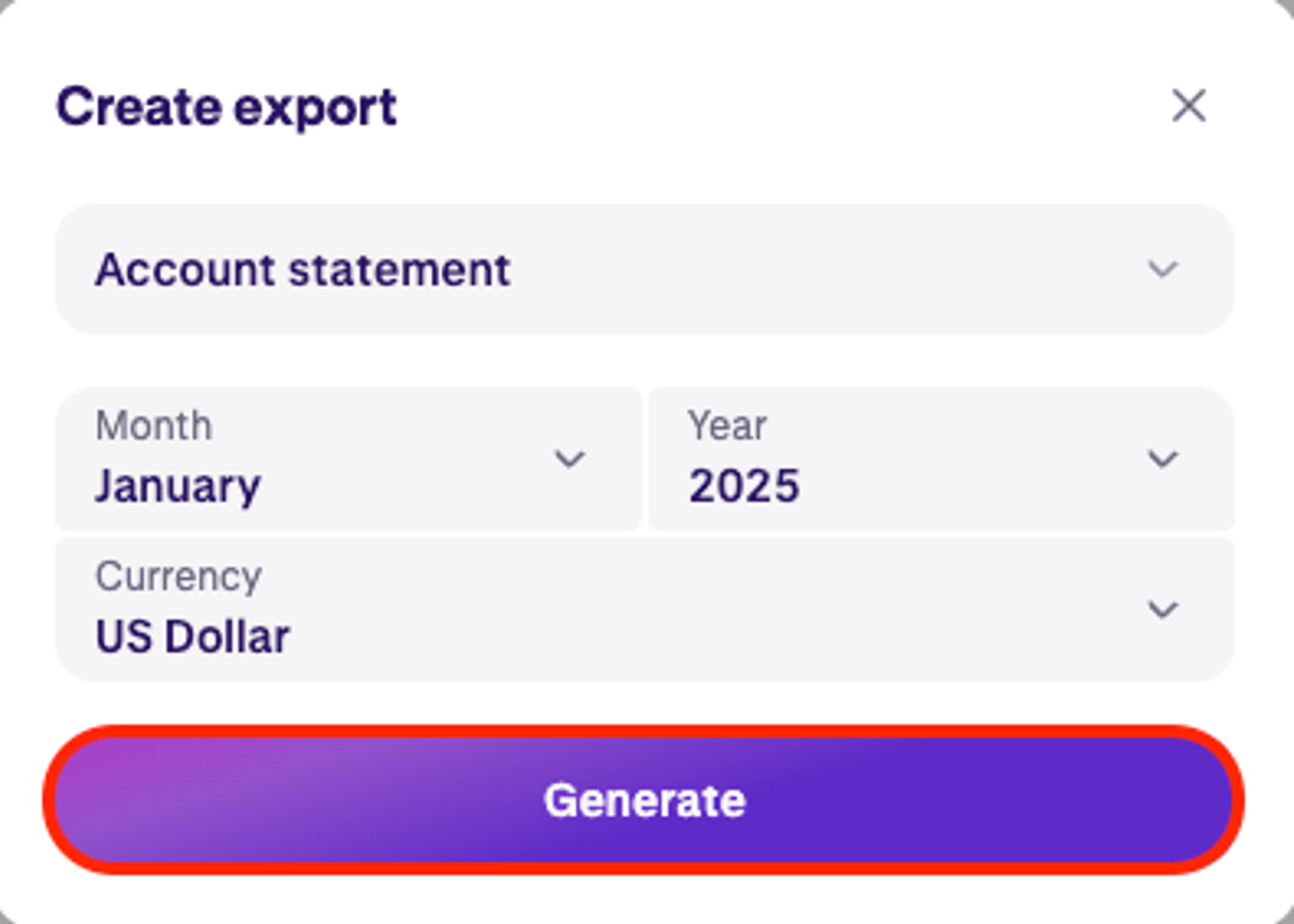Click the chevron arrow in Month field

(x=569, y=459)
